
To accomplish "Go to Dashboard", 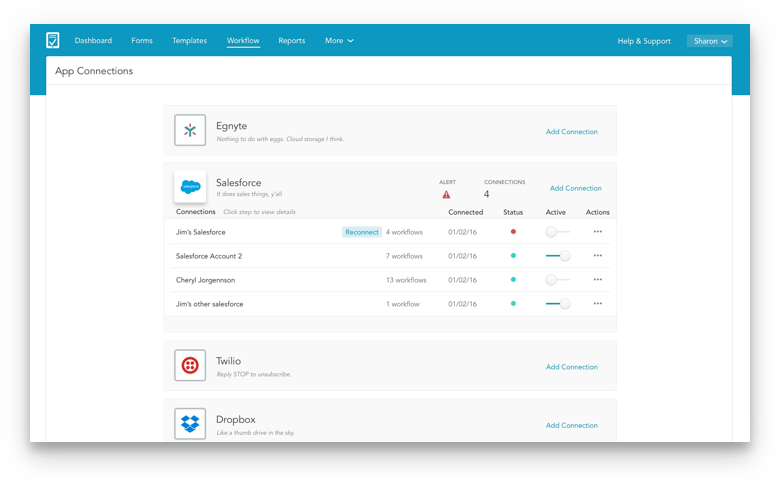I will 93,41.
